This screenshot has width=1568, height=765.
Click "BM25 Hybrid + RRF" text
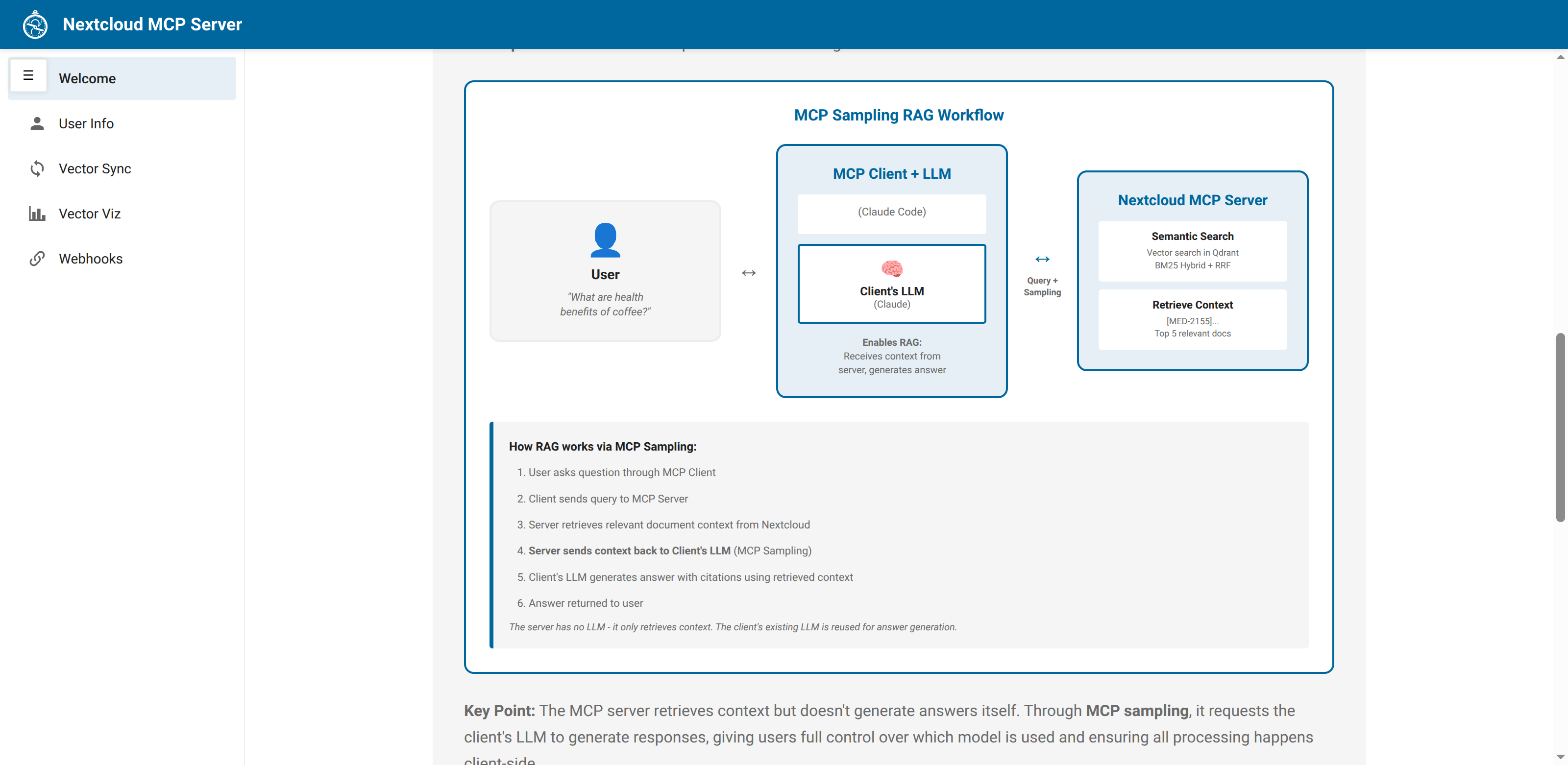pyautogui.click(x=1193, y=265)
